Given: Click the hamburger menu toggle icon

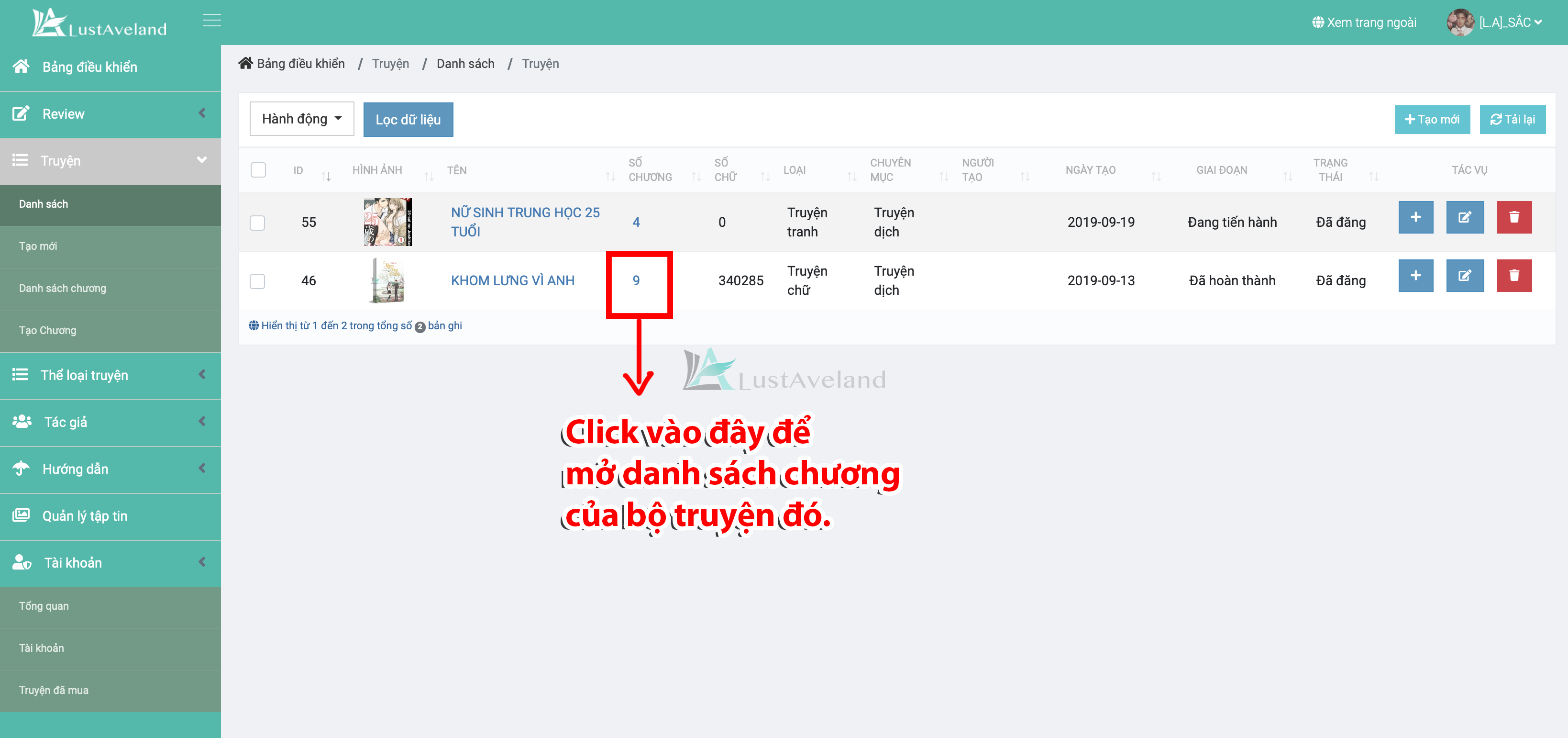Looking at the screenshot, I should pyautogui.click(x=212, y=21).
